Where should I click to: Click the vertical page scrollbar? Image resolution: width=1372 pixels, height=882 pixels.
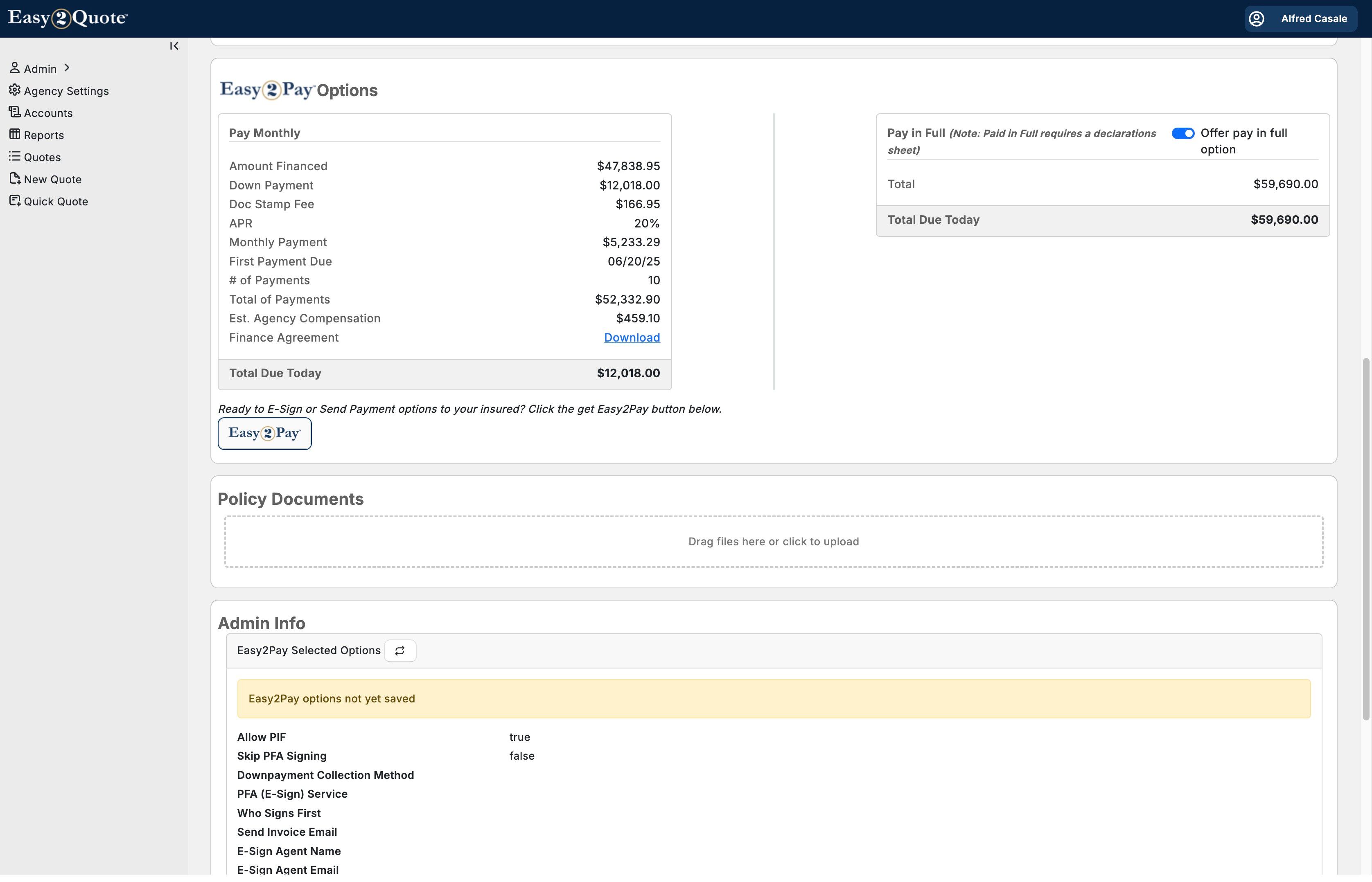(x=1366, y=538)
